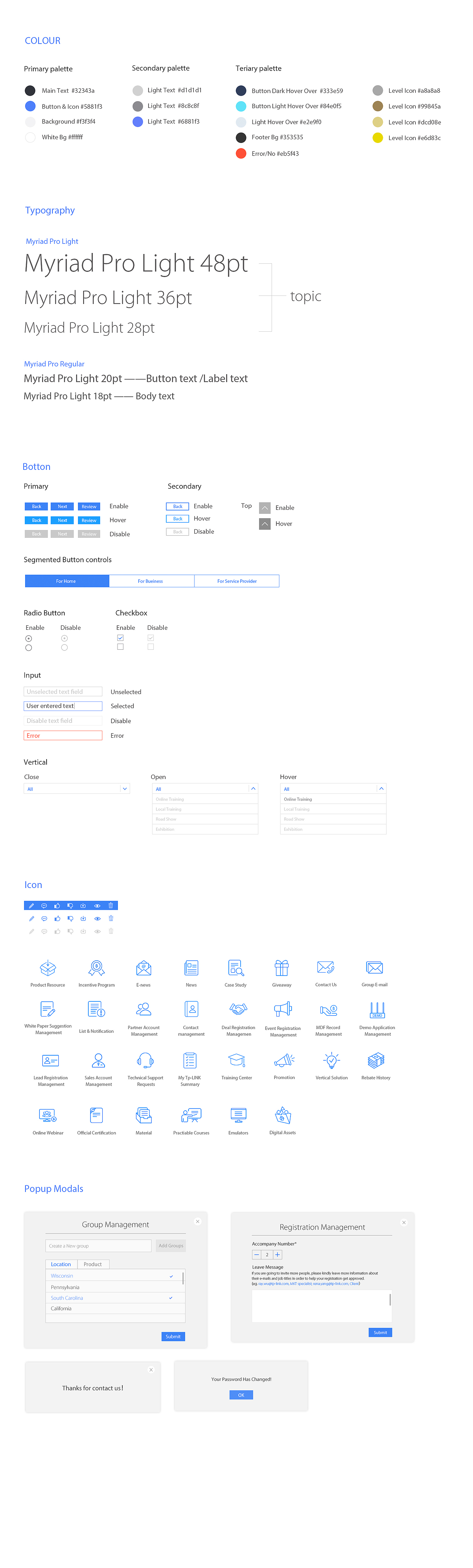
Task: Uncheck the enabled checked checkbox
Action: tap(120, 638)
